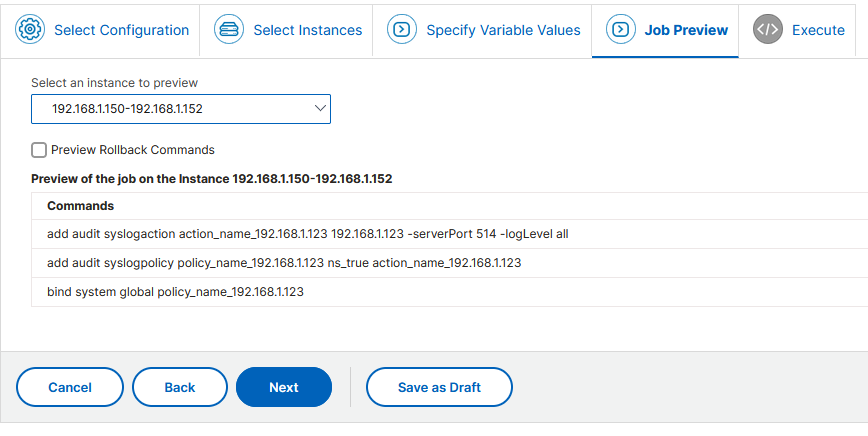This screenshot has width=868, height=436.
Task: Open the Specify Variable Values tab
Action: 482,30
